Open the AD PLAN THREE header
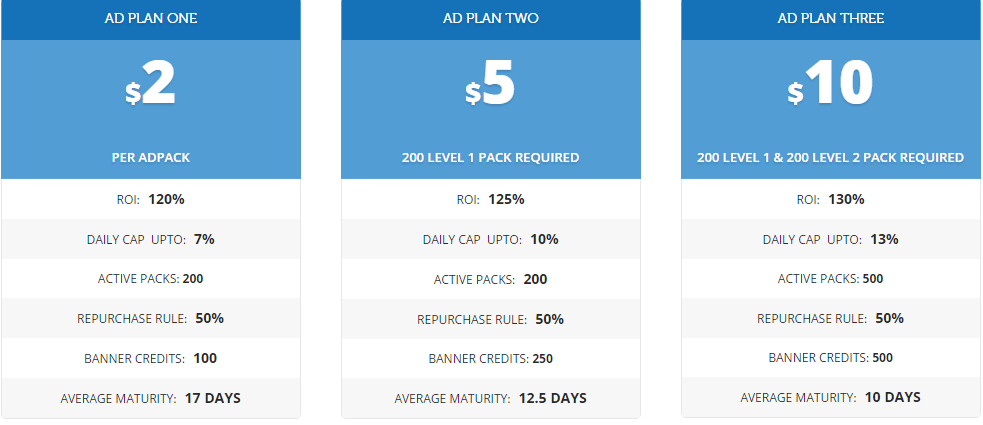Viewport: 983px width, 425px height. tap(830, 18)
